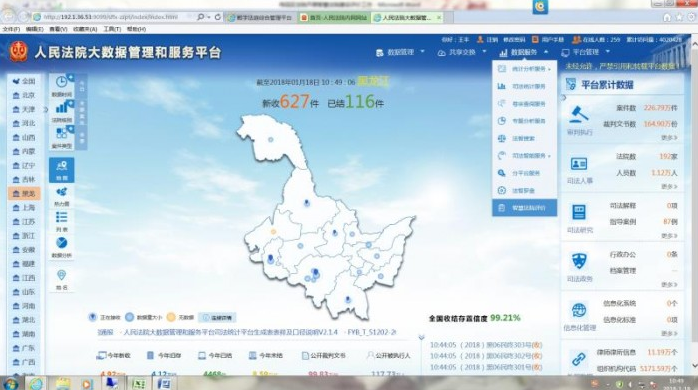698x390 pixels.
Task: Toggle the orange 无数据 legend marker
Action: [x=171, y=317]
